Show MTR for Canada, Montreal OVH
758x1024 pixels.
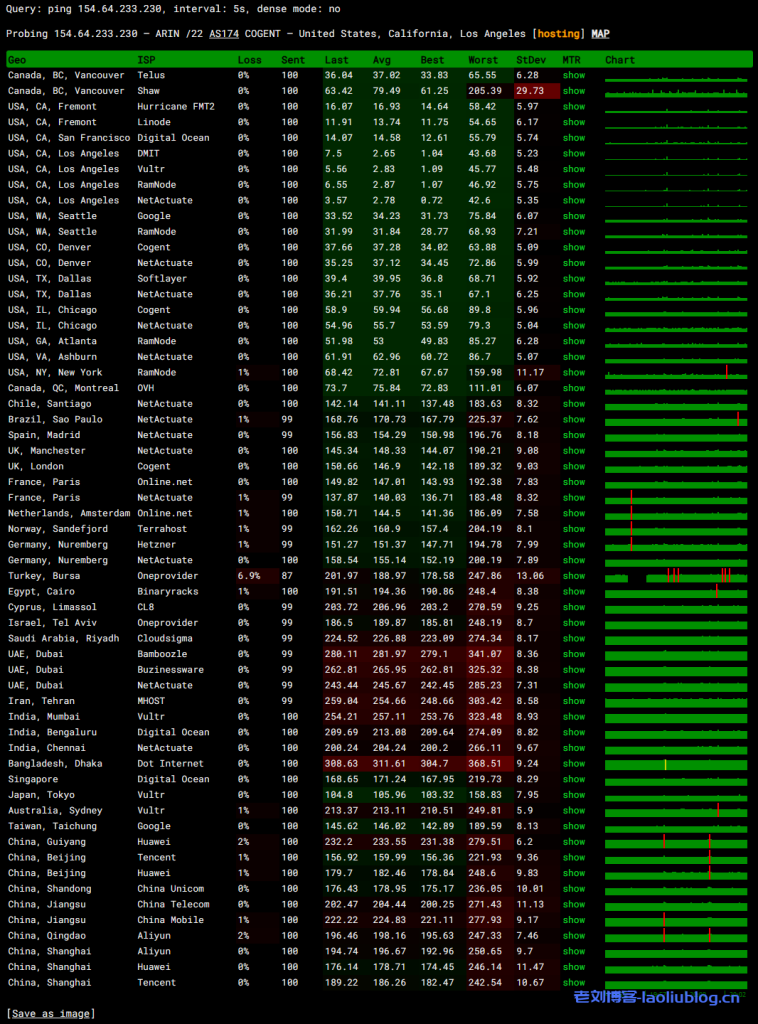tap(573, 388)
